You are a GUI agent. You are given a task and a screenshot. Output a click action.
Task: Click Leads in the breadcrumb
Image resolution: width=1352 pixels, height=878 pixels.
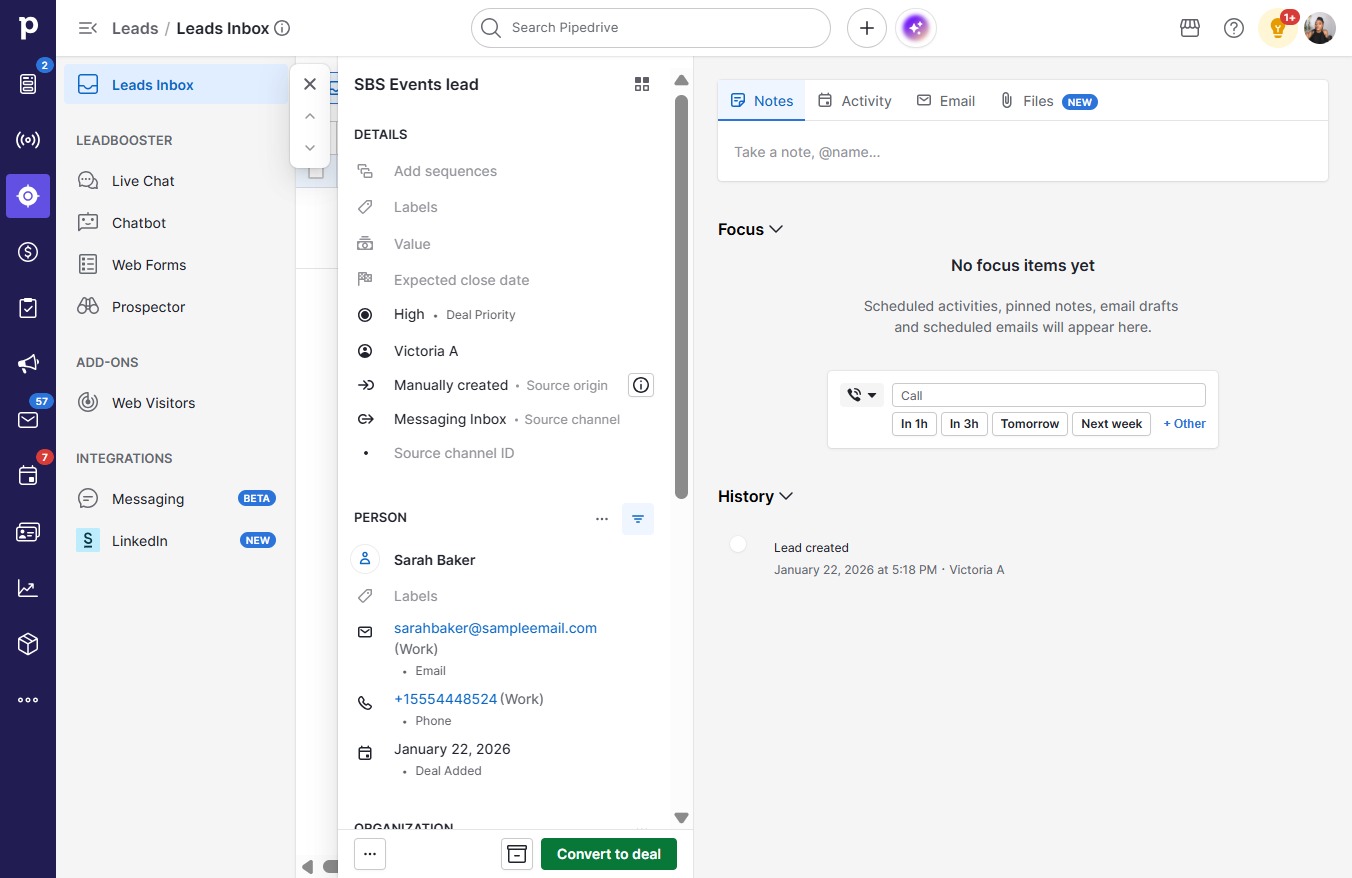tap(135, 28)
